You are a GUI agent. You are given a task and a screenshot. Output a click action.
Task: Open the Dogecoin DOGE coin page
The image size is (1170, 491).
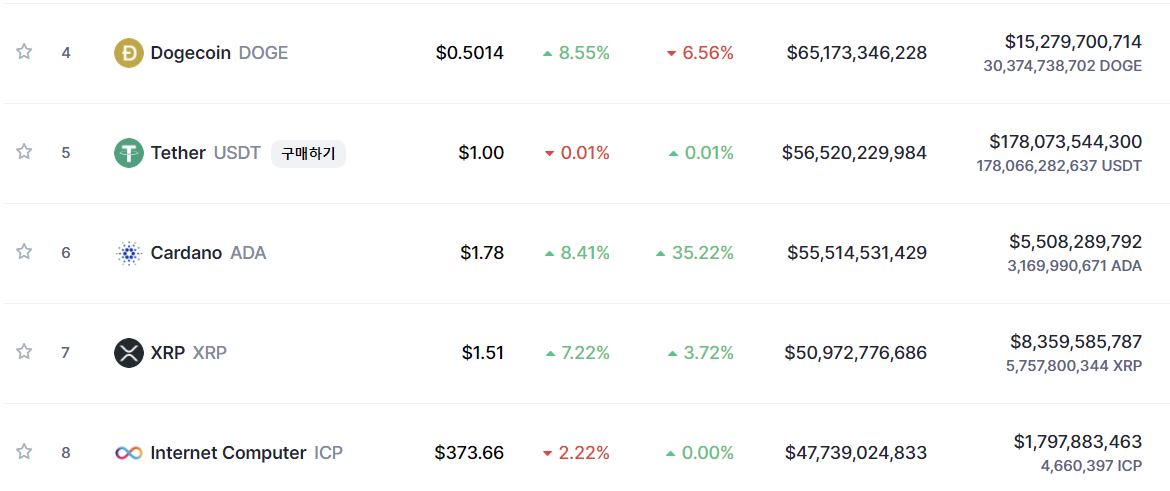(x=218, y=53)
